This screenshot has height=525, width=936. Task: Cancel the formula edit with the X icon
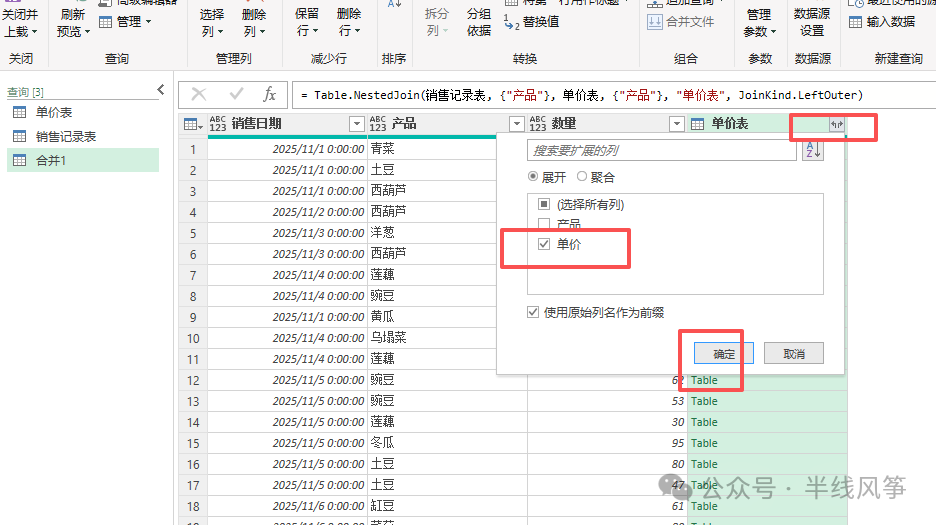click(x=199, y=94)
